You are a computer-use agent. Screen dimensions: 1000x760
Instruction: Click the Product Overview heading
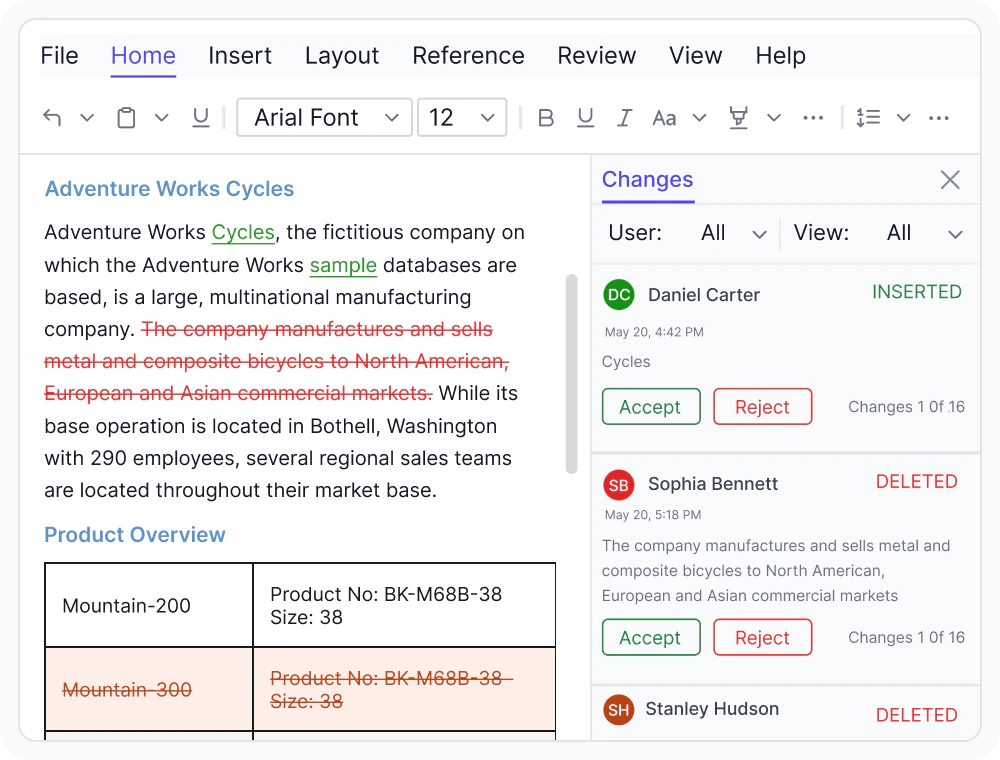coord(135,534)
